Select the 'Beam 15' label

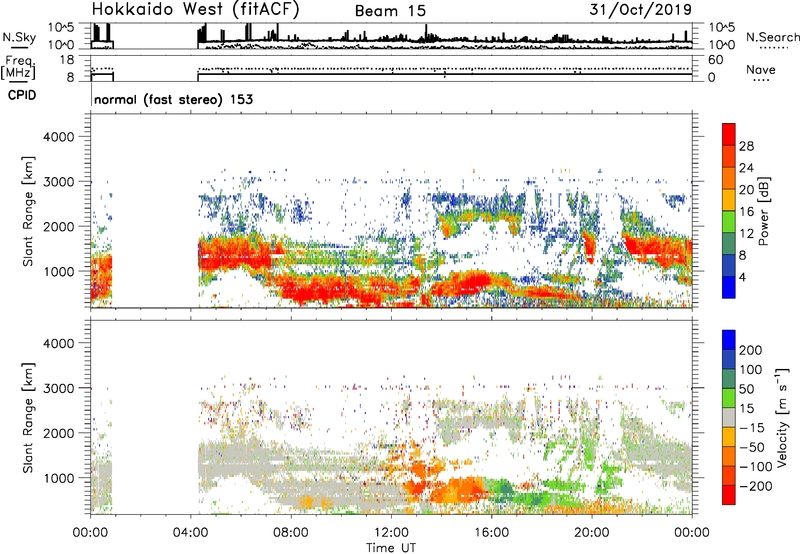pos(390,11)
